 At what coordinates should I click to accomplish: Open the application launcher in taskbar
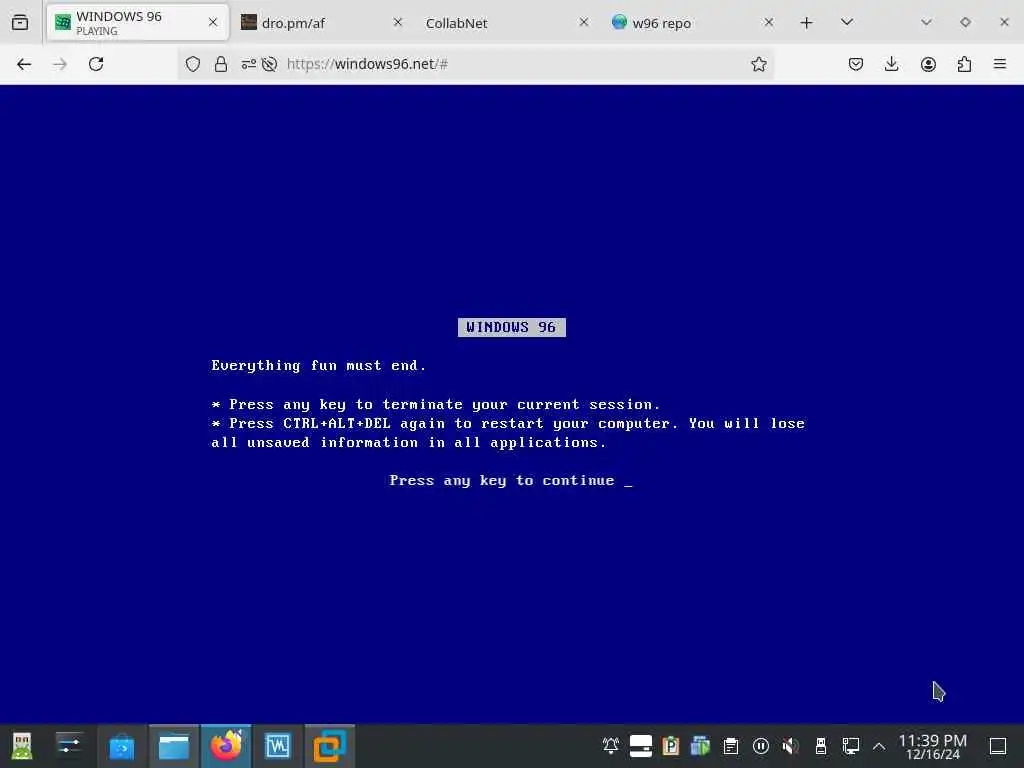pos(22,746)
